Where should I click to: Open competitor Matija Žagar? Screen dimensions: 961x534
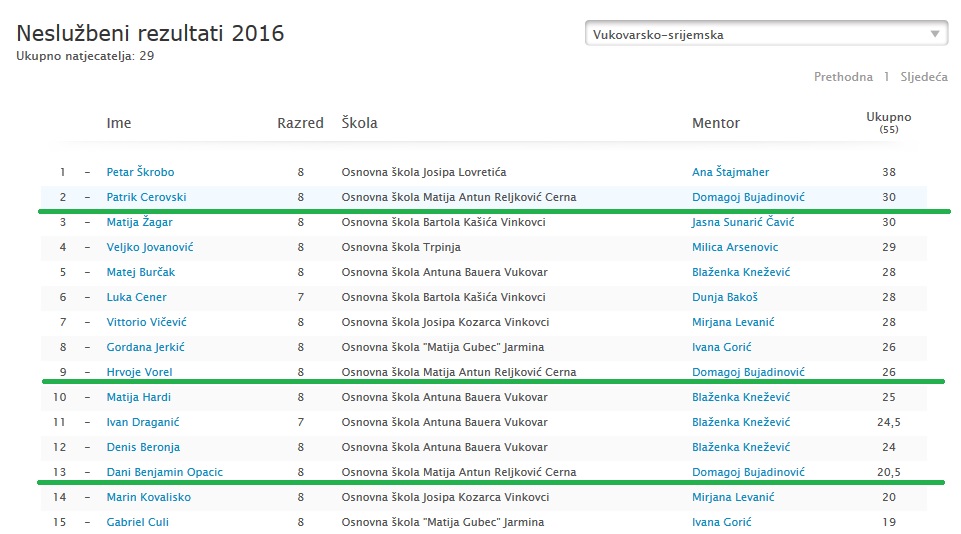140,222
